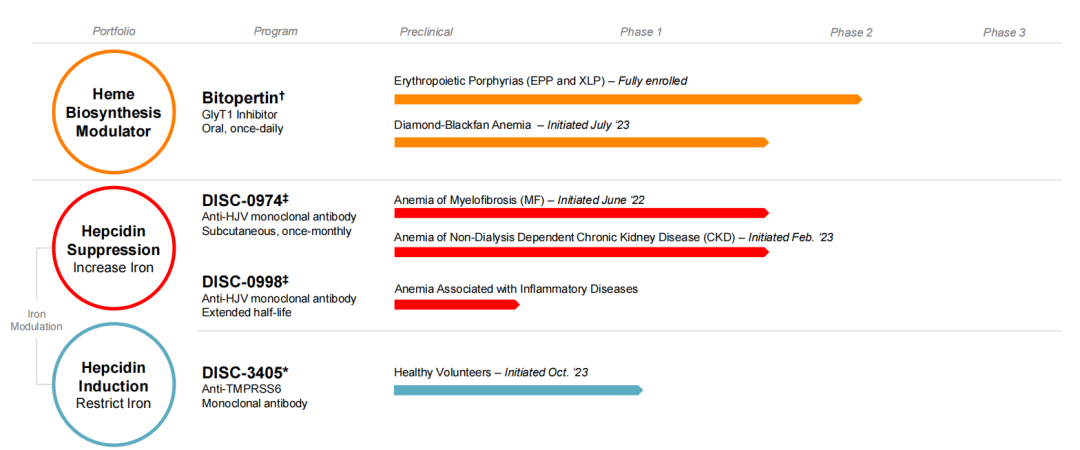Click the Inflammatory Diseases short red bar
The image size is (1080, 450).
456,304
